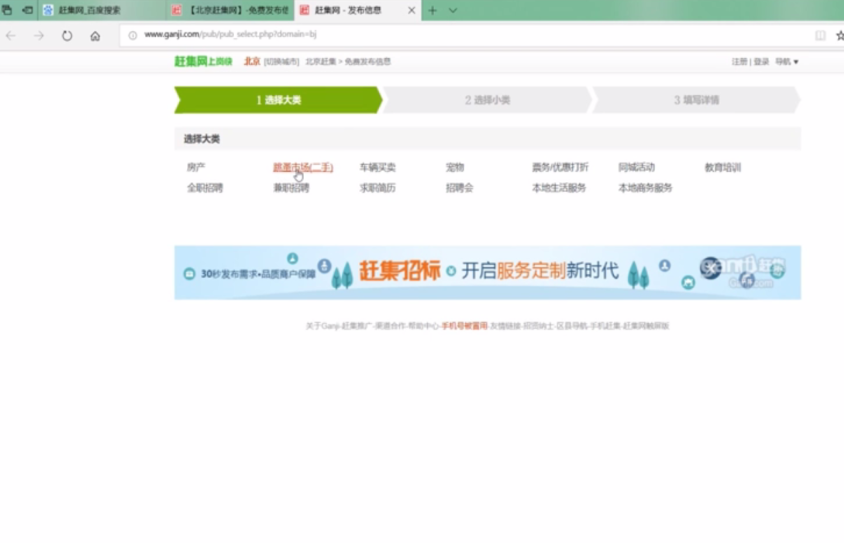Click the 北京 city link
The image size is (844, 543).
coord(252,61)
